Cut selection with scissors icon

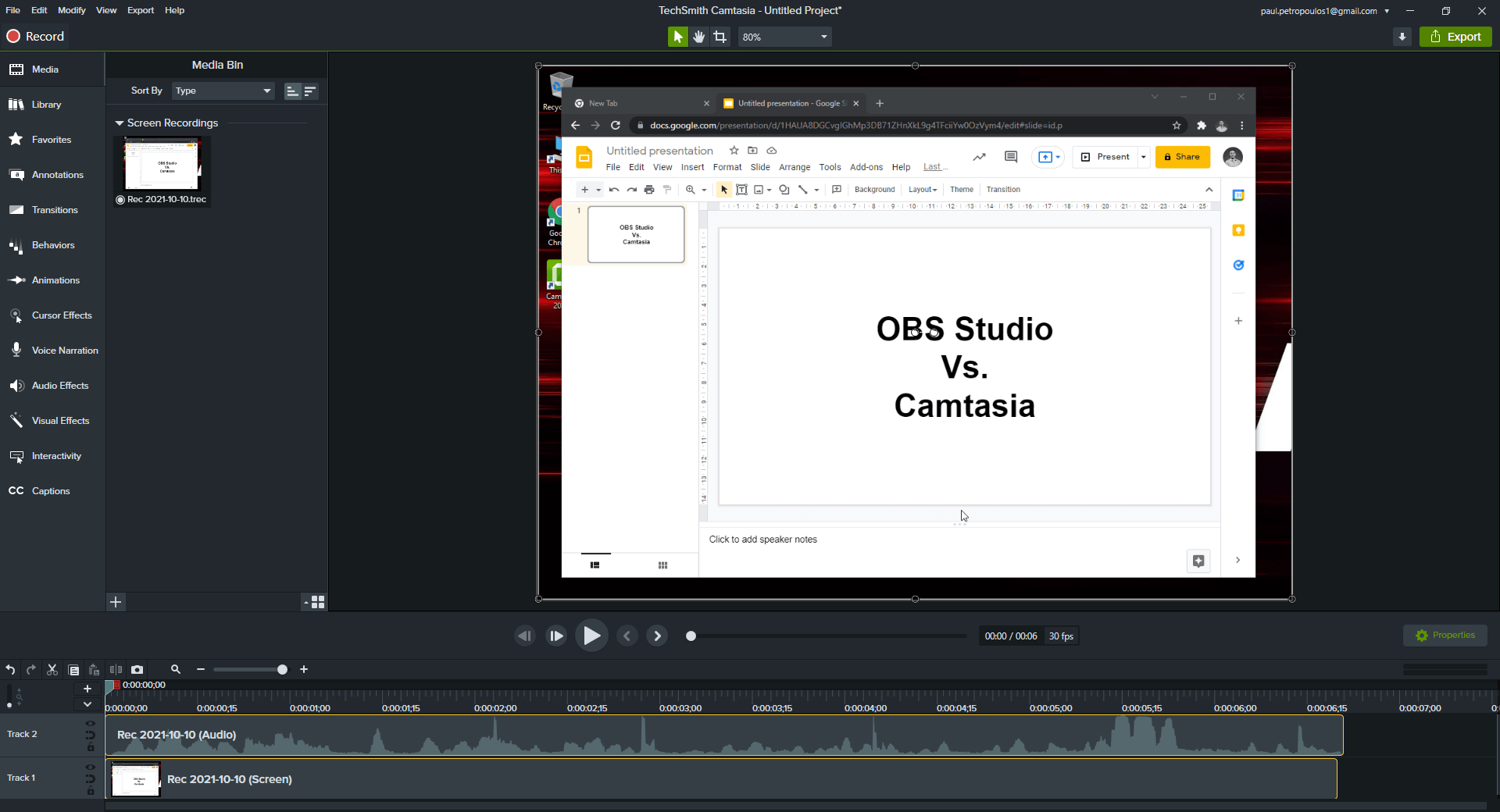52,670
